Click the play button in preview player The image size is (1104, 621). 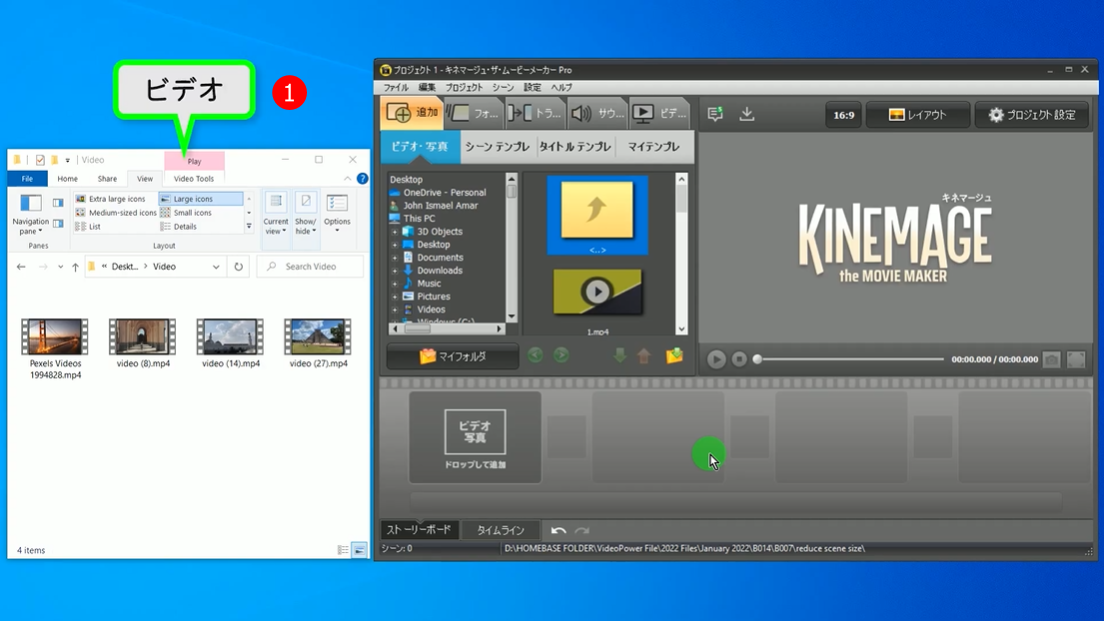pos(716,359)
